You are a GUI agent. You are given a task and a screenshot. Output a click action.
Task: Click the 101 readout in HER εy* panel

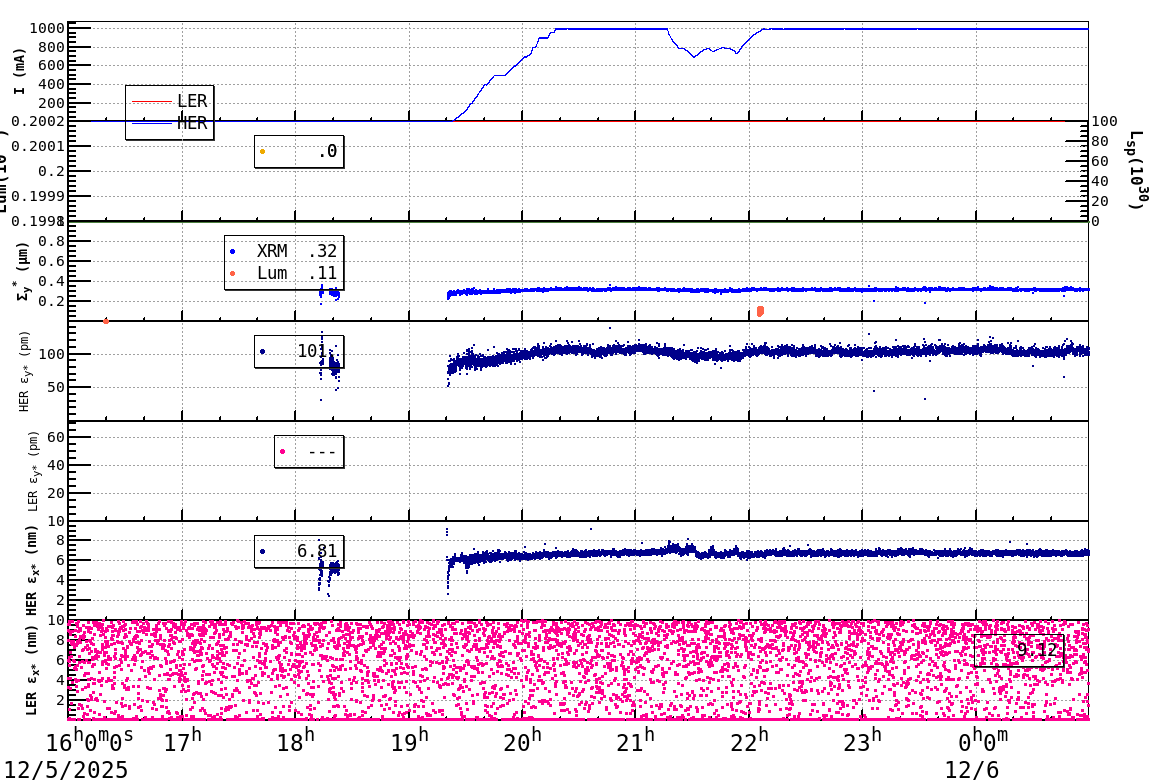[312, 349]
